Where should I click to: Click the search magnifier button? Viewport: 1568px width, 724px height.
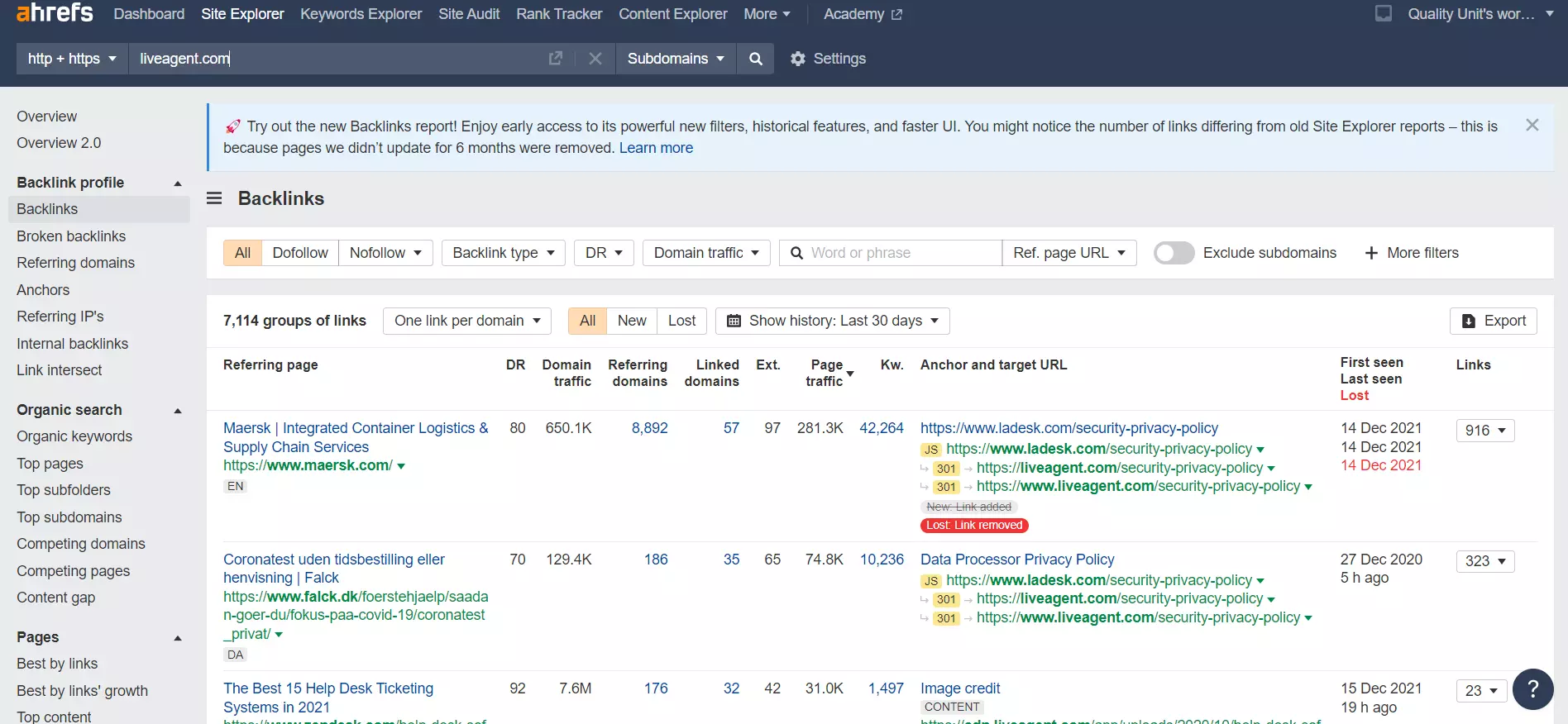755,59
